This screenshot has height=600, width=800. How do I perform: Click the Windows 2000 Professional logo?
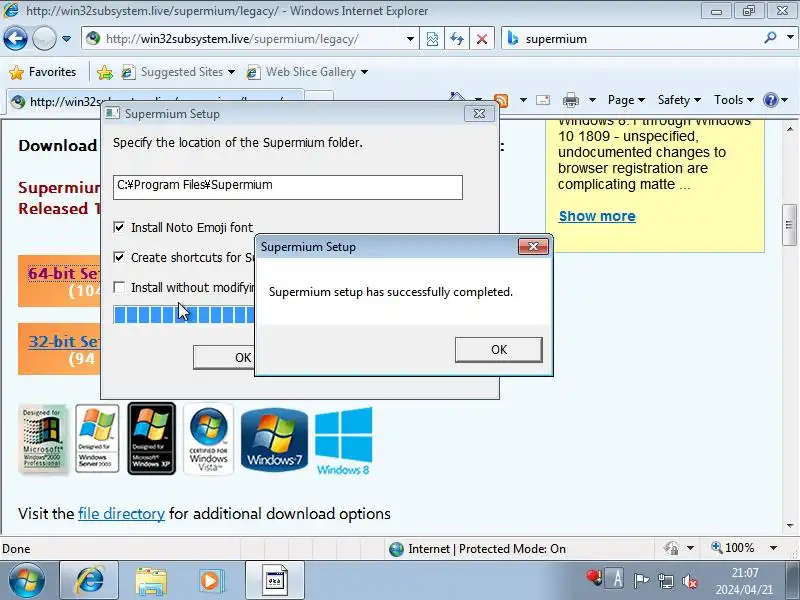(x=43, y=439)
